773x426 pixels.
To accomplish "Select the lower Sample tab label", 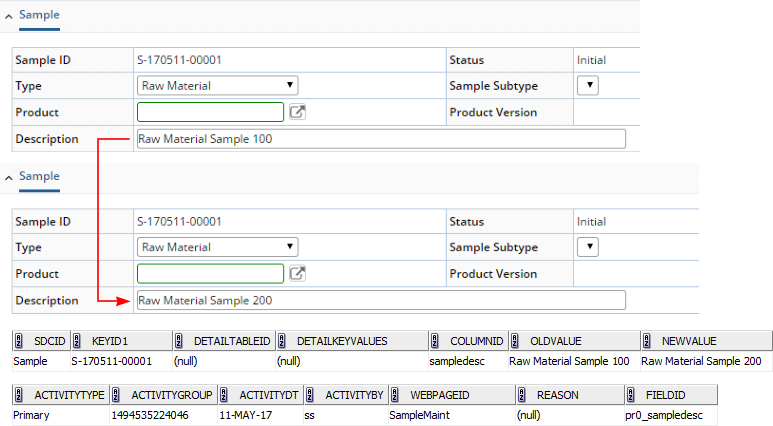I will point(39,176).
